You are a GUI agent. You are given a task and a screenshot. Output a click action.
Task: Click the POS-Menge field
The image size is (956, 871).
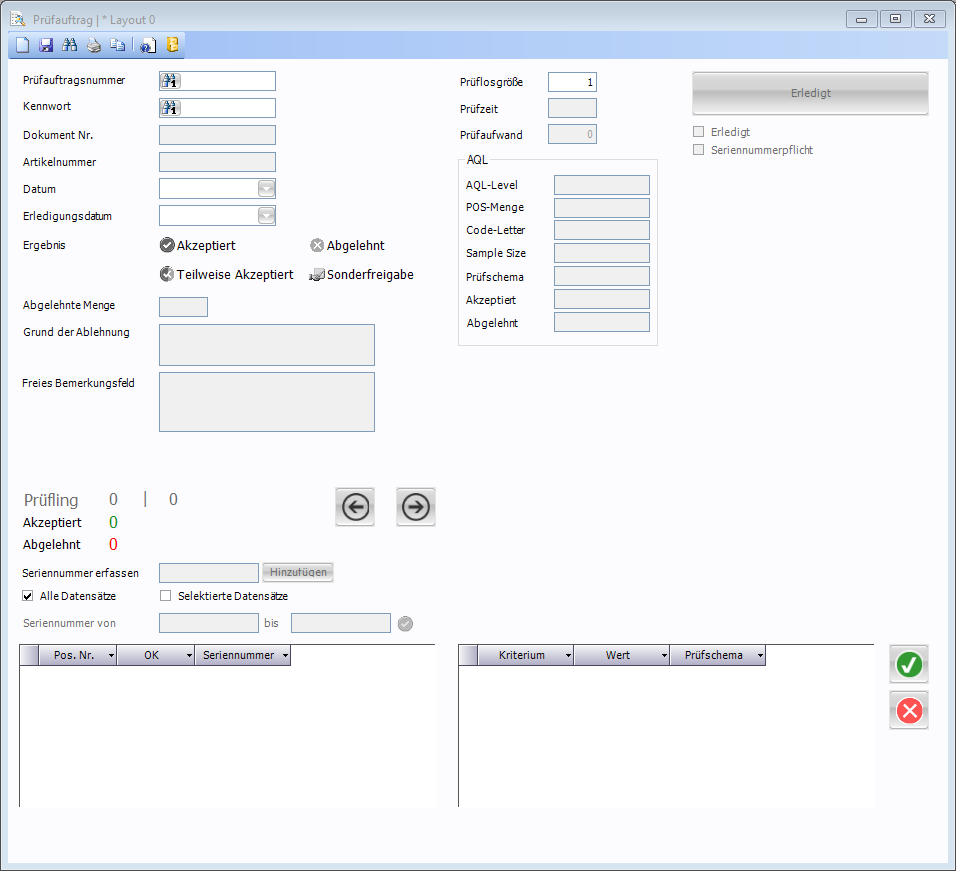tap(602, 208)
